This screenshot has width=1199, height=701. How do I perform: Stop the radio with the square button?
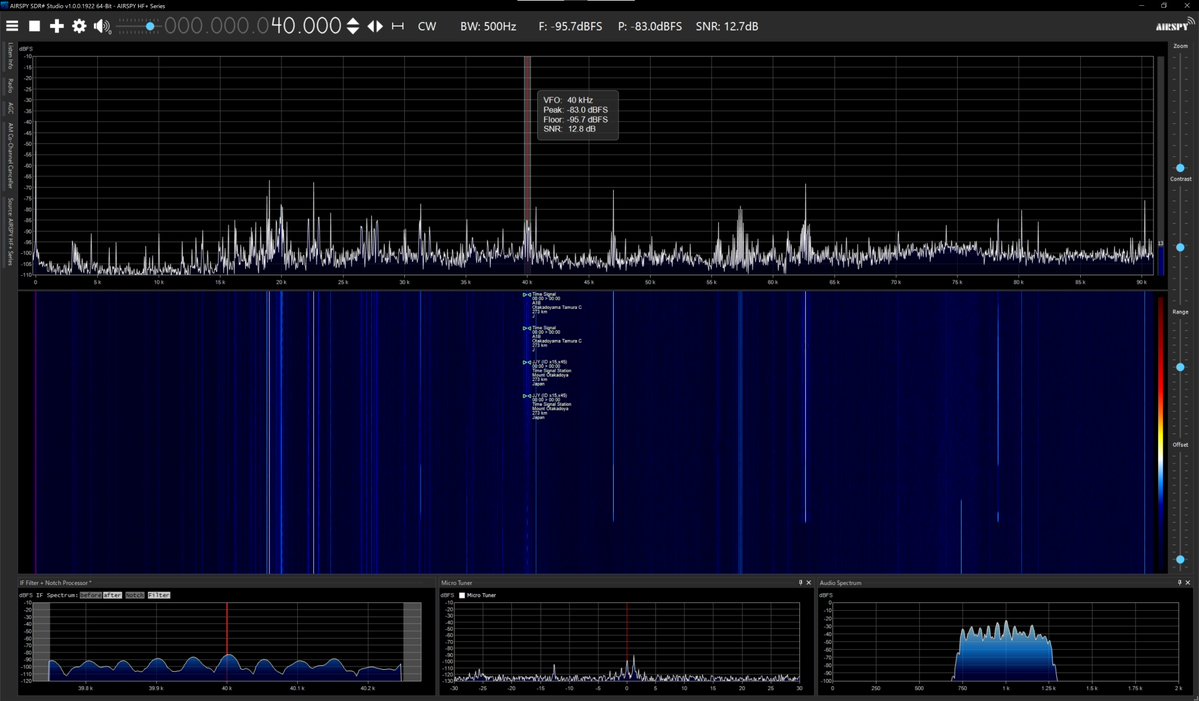34,26
